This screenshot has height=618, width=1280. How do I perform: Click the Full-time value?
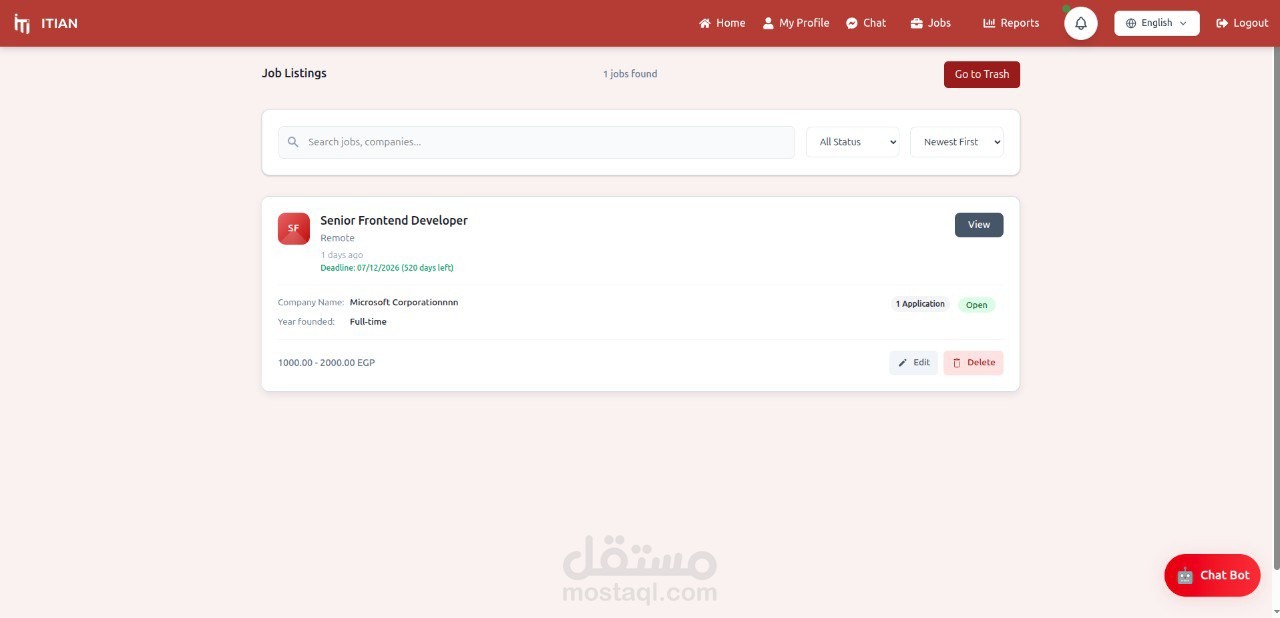[368, 322]
